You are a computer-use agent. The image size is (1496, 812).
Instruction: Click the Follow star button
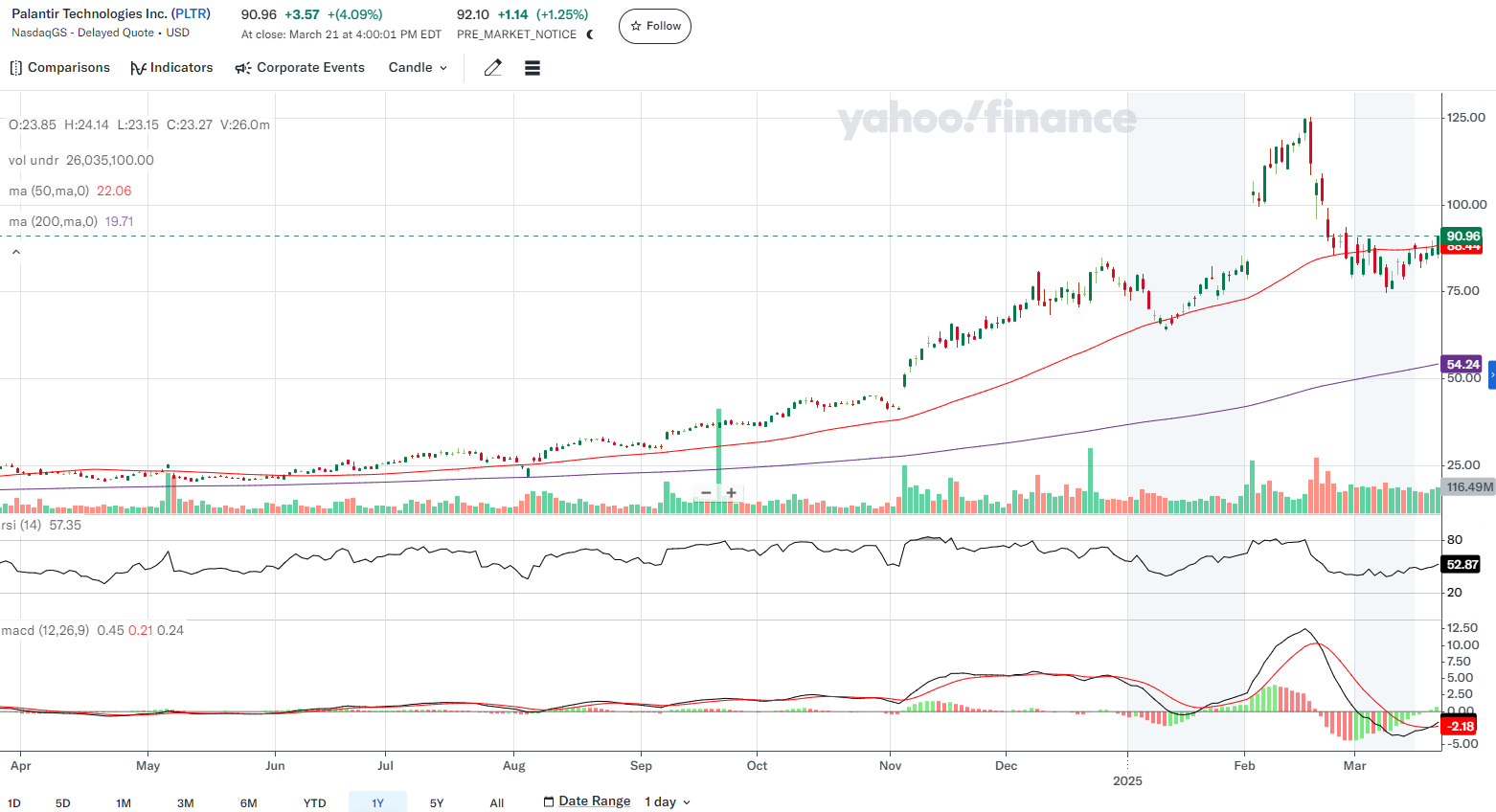click(655, 26)
